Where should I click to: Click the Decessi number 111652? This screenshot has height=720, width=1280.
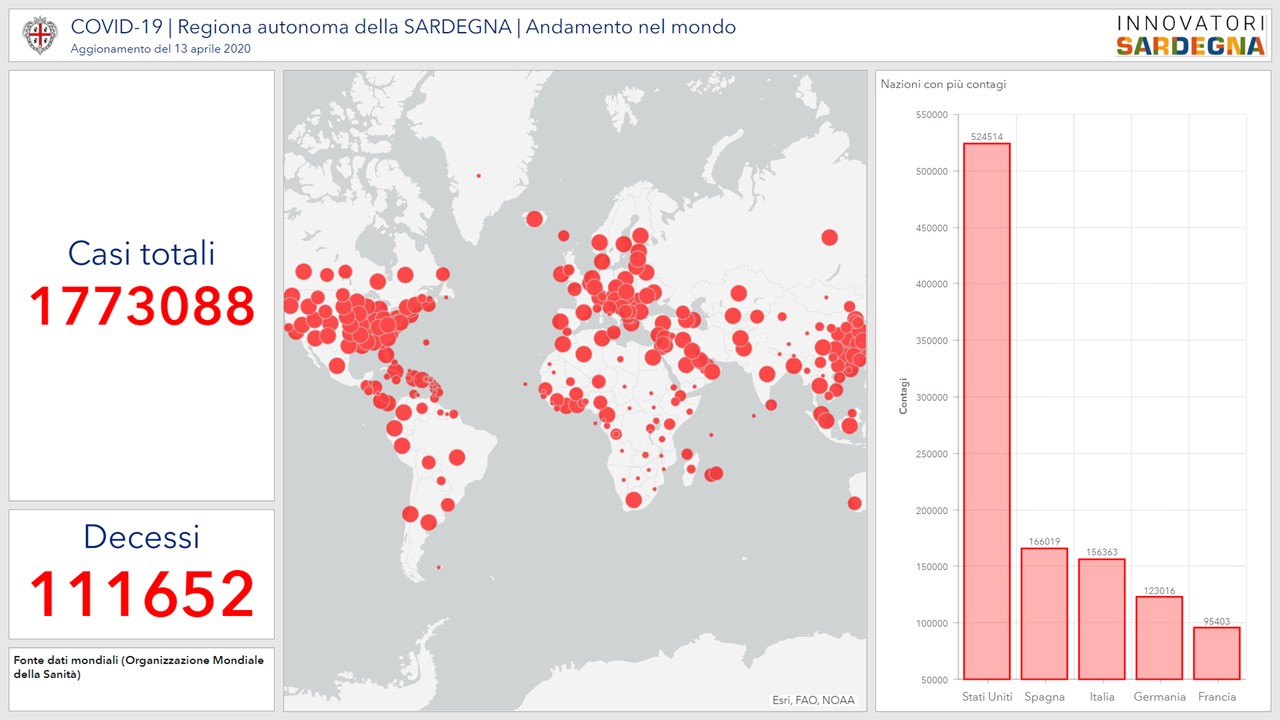coord(141,594)
